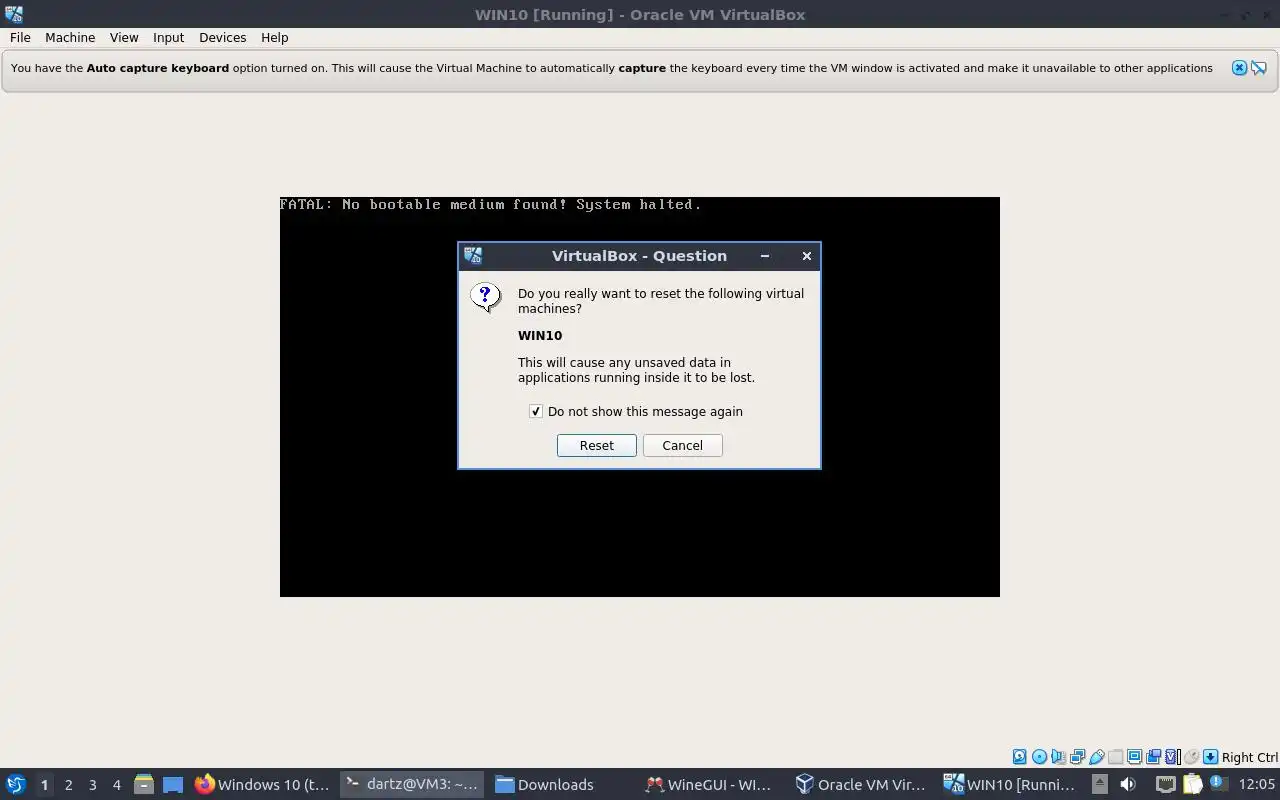
Task: Open the File menu
Action: (20, 37)
